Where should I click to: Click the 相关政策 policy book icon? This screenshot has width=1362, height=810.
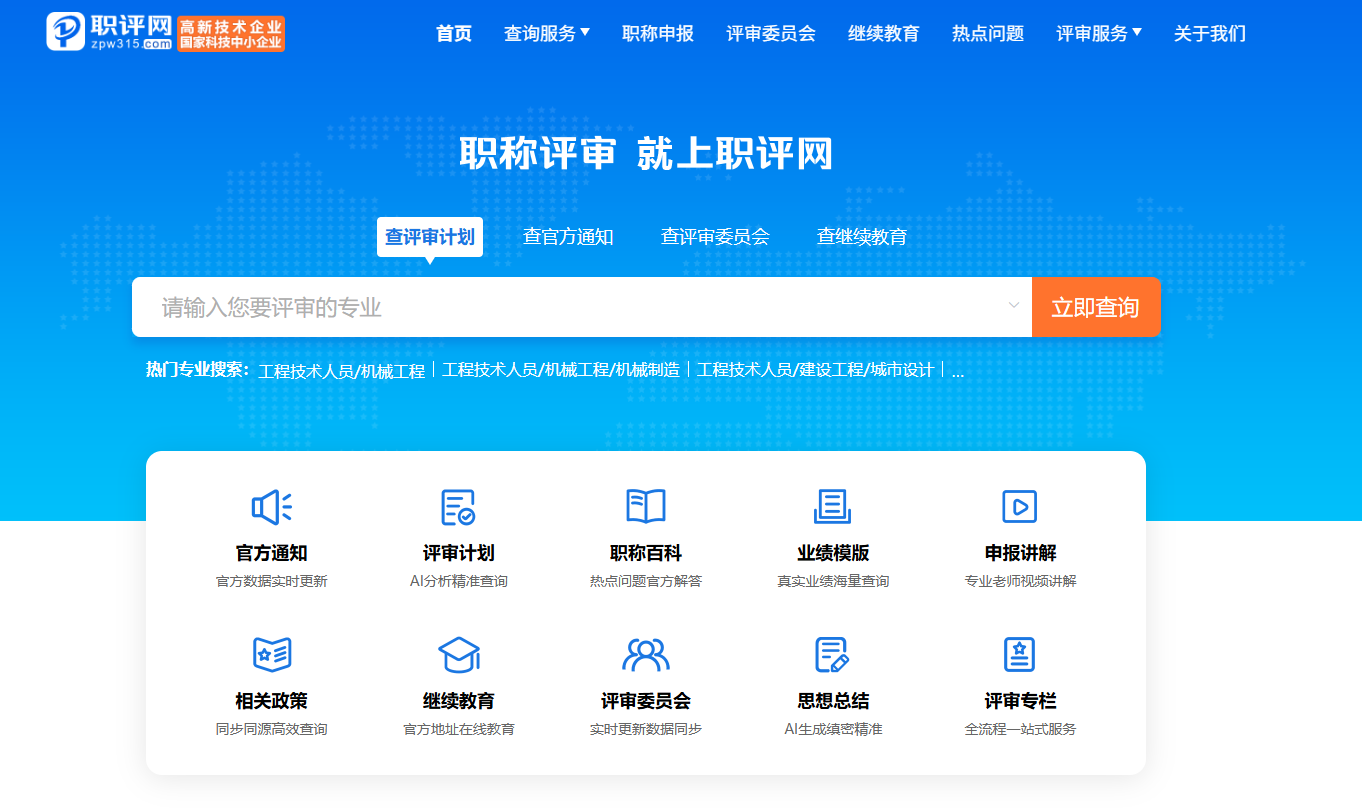[271, 655]
